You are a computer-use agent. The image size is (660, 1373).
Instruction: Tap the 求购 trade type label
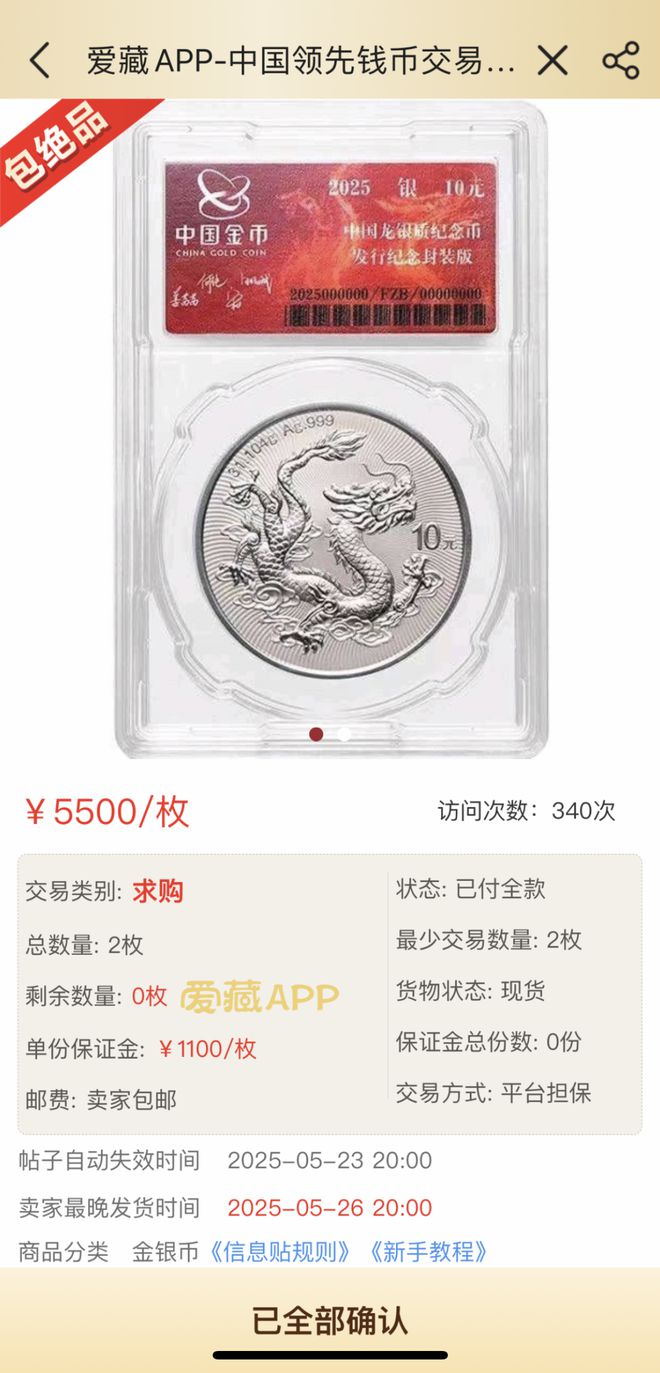point(158,891)
